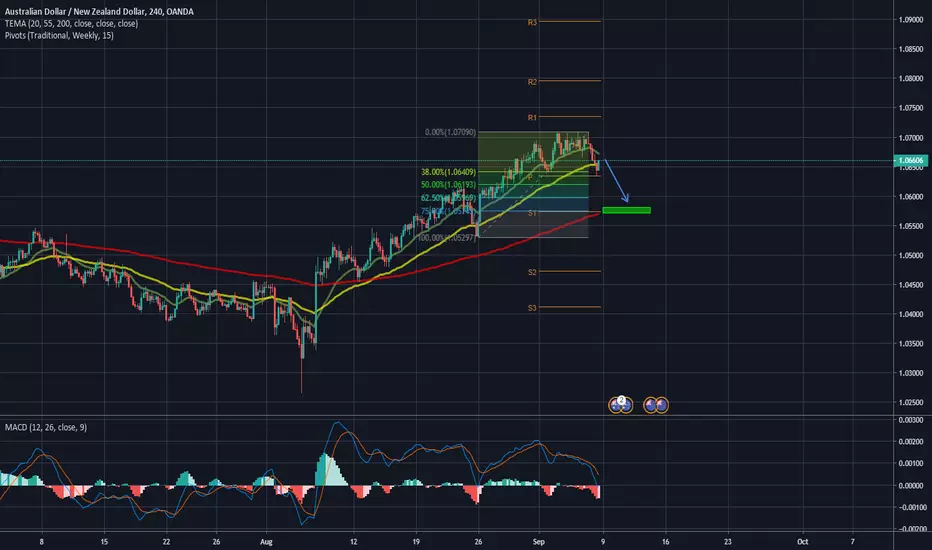Click the -0.00100 MACD axis value

point(912,507)
